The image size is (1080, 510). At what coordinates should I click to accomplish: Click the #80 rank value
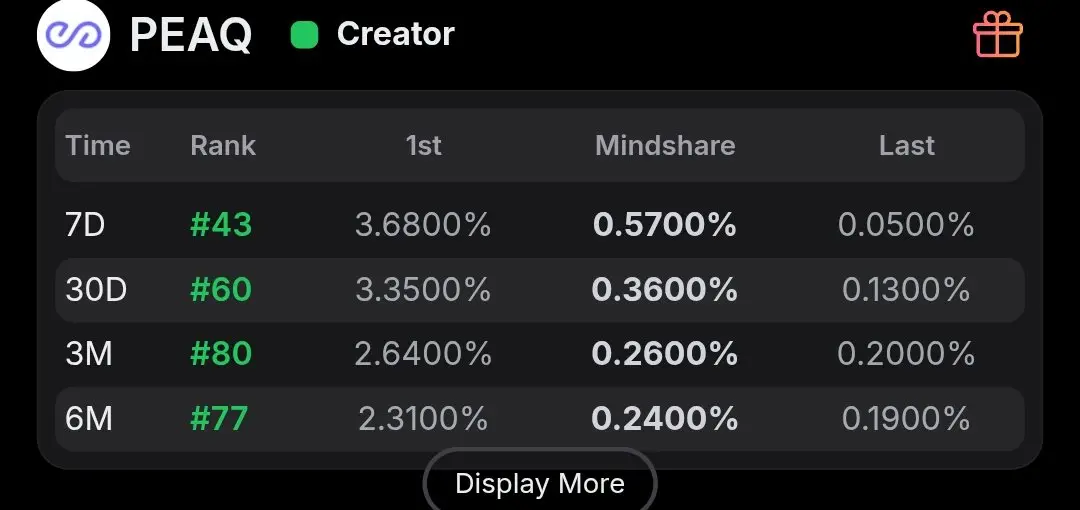(x=221, y=354)
